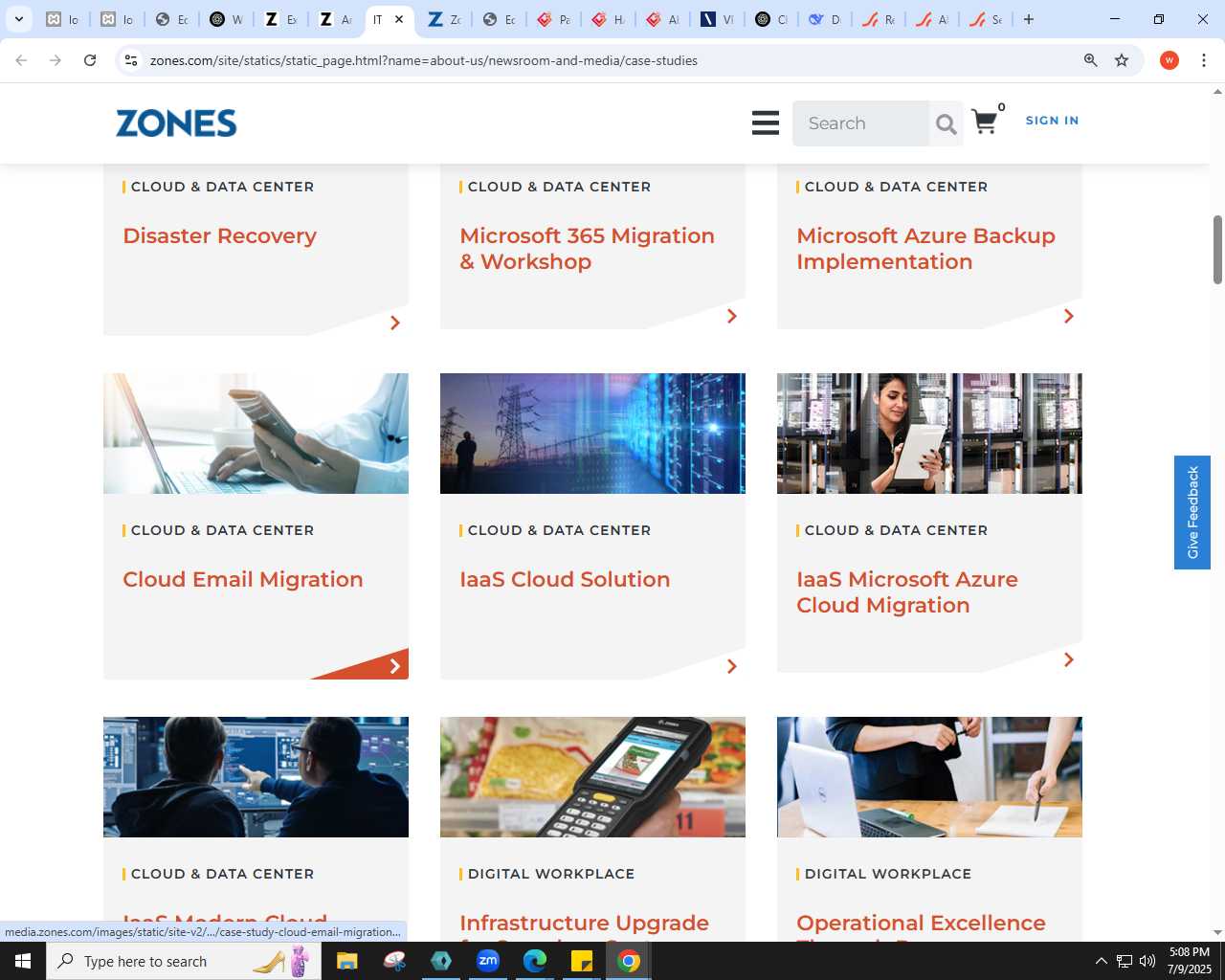The height and width of the screenshot is (980, 1225).
Task: Click the SIGN IN link
Action: pos(1052,121)
